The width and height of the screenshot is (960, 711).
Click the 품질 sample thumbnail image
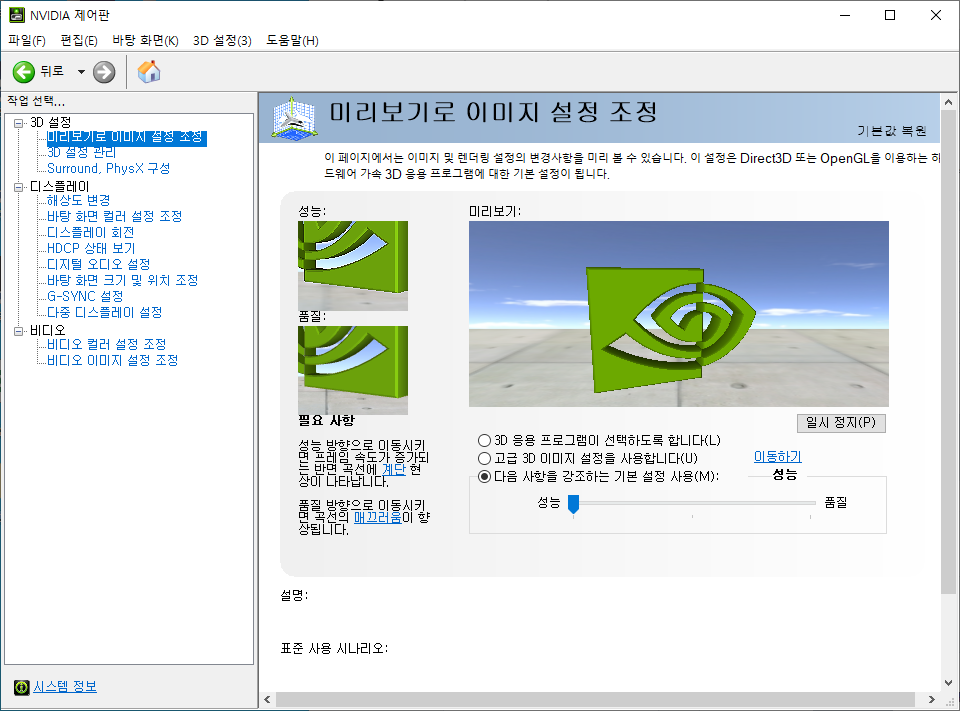353,370
